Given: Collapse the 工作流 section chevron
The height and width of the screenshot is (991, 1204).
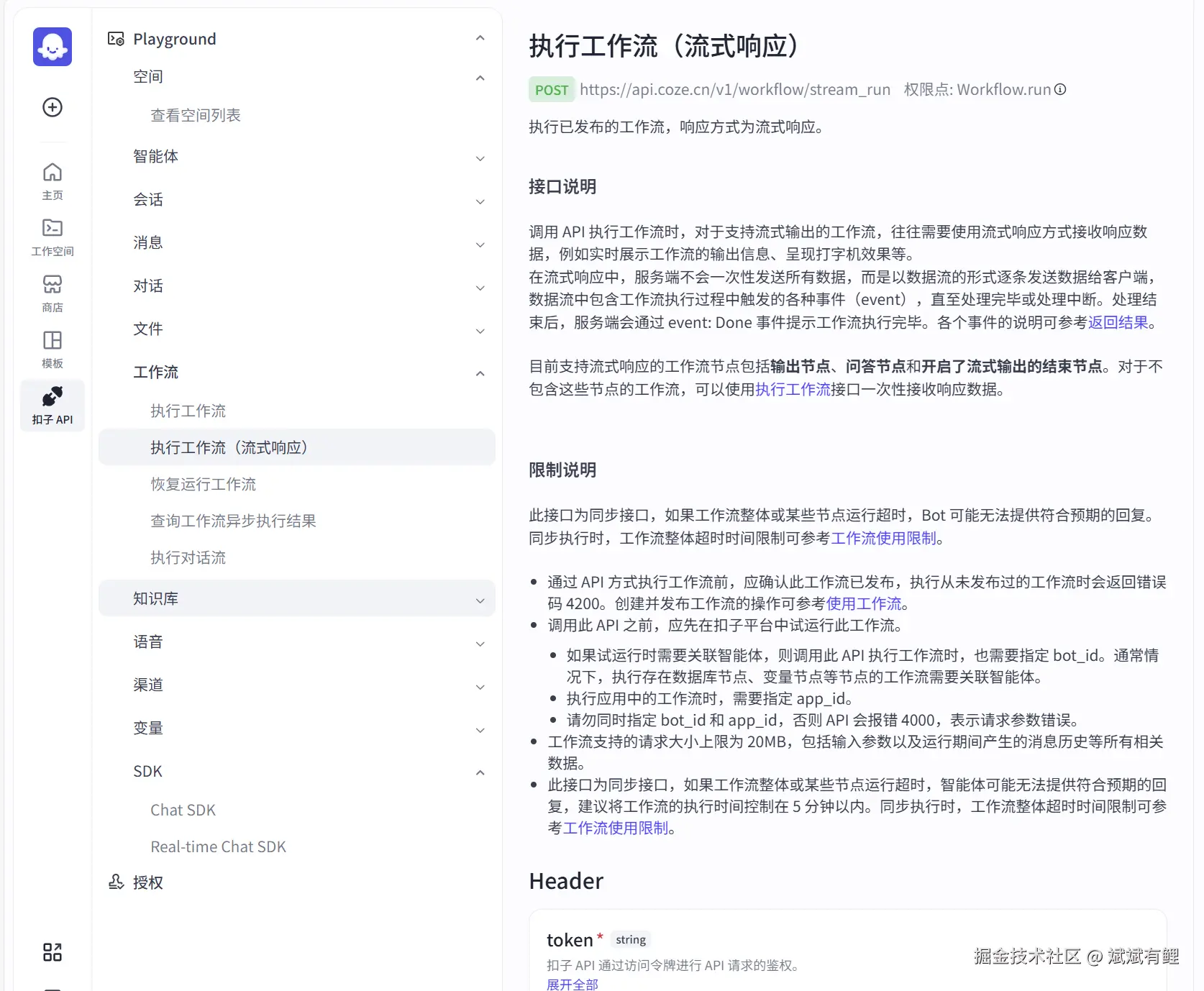Looking at the screenshot, I should (480, 373).
